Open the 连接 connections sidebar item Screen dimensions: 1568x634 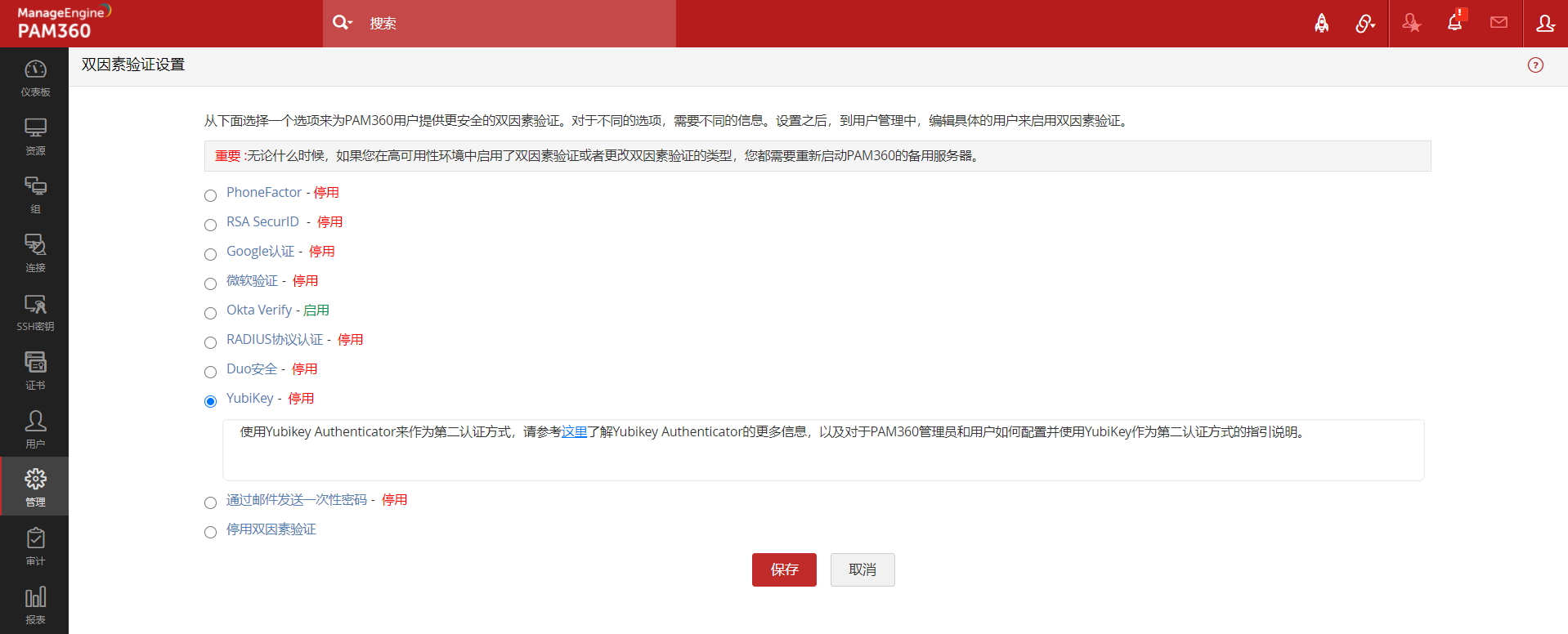[x=34, y=254]
